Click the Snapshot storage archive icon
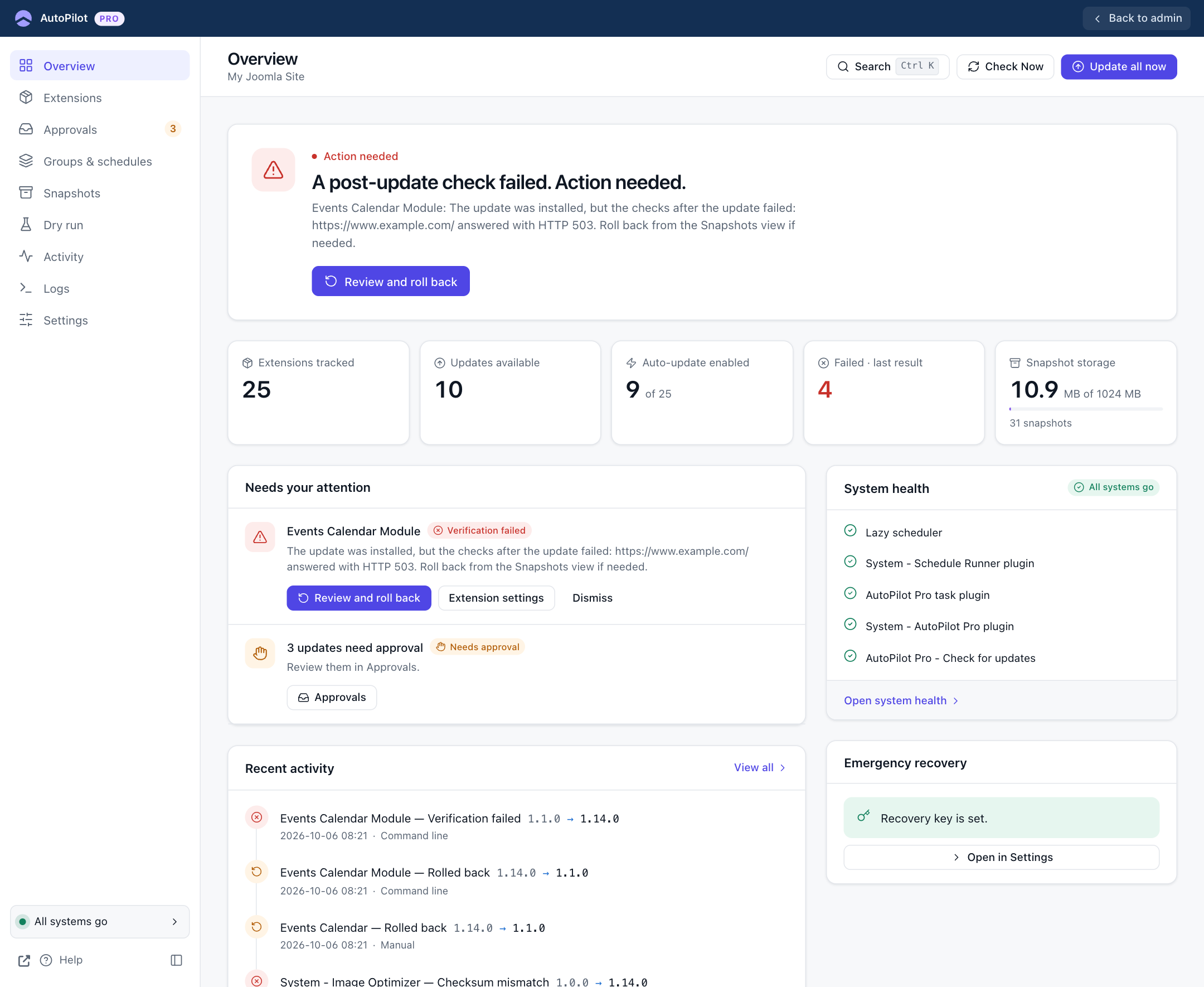Viewport: 1204px width, 987px height. pyautogui.click(x=1015, y=362)
